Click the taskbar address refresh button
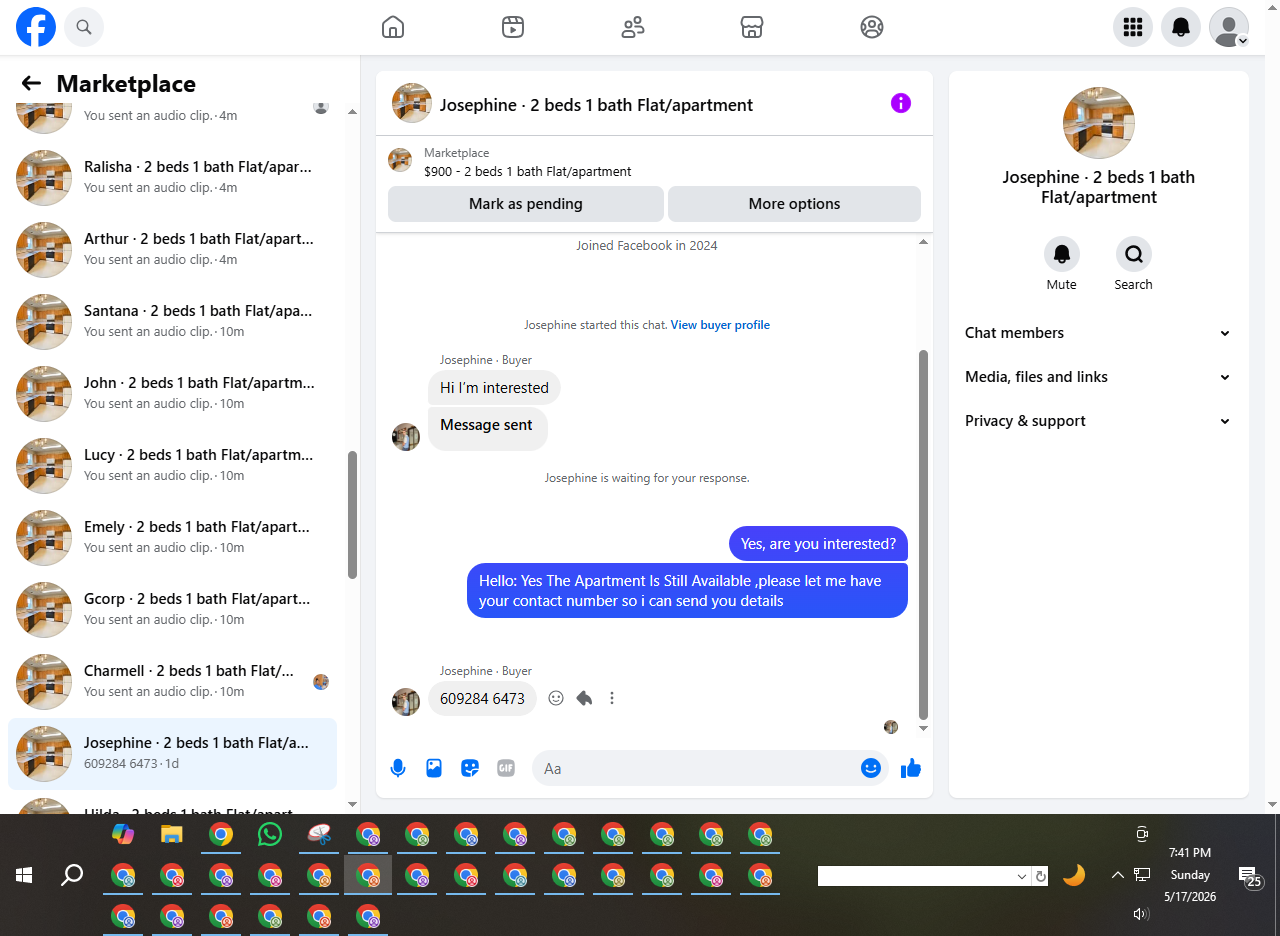1280x936 pixels. click(x=1041, y=876)
